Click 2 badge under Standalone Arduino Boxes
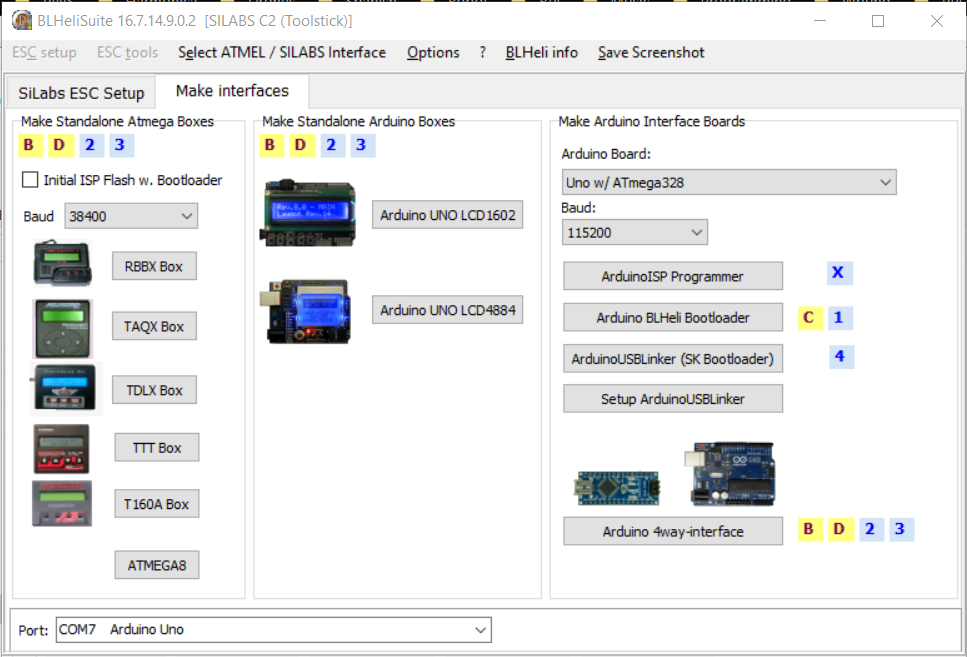Viewport: 967px width, 657px height. (x=332, y=146)
